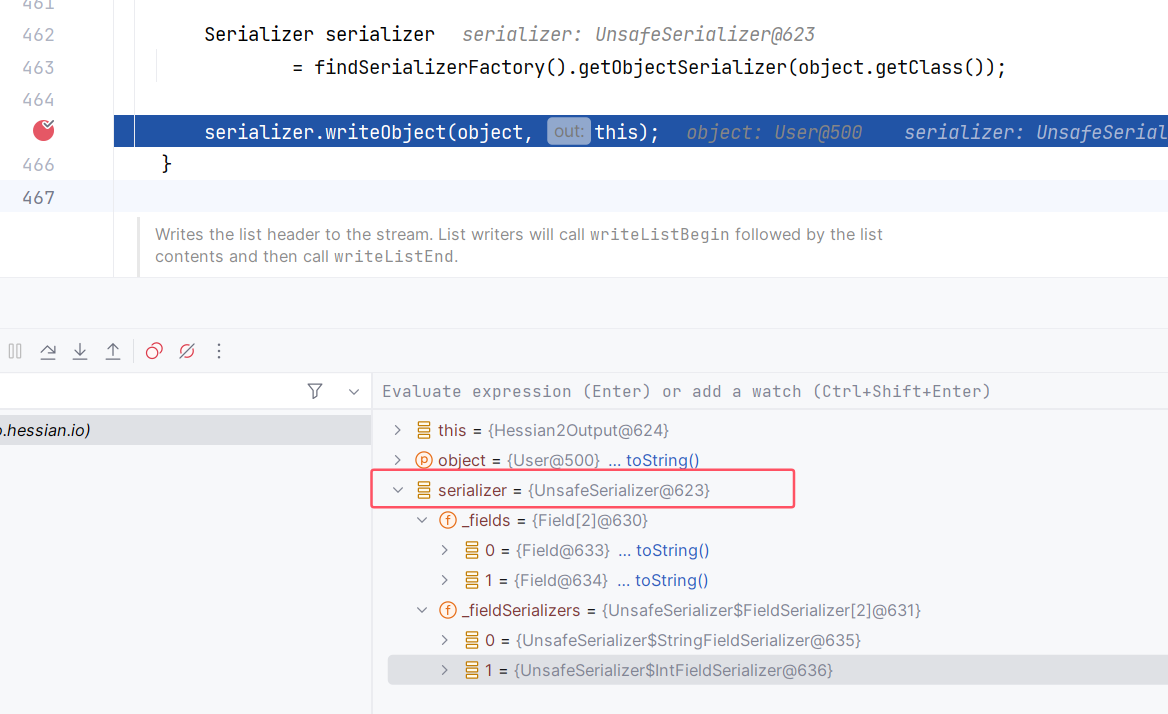The image size is (1168, 714).
Task: Toggle the Mute Breakpoints button
Action: pyautogui.click(x=186, y=351)
